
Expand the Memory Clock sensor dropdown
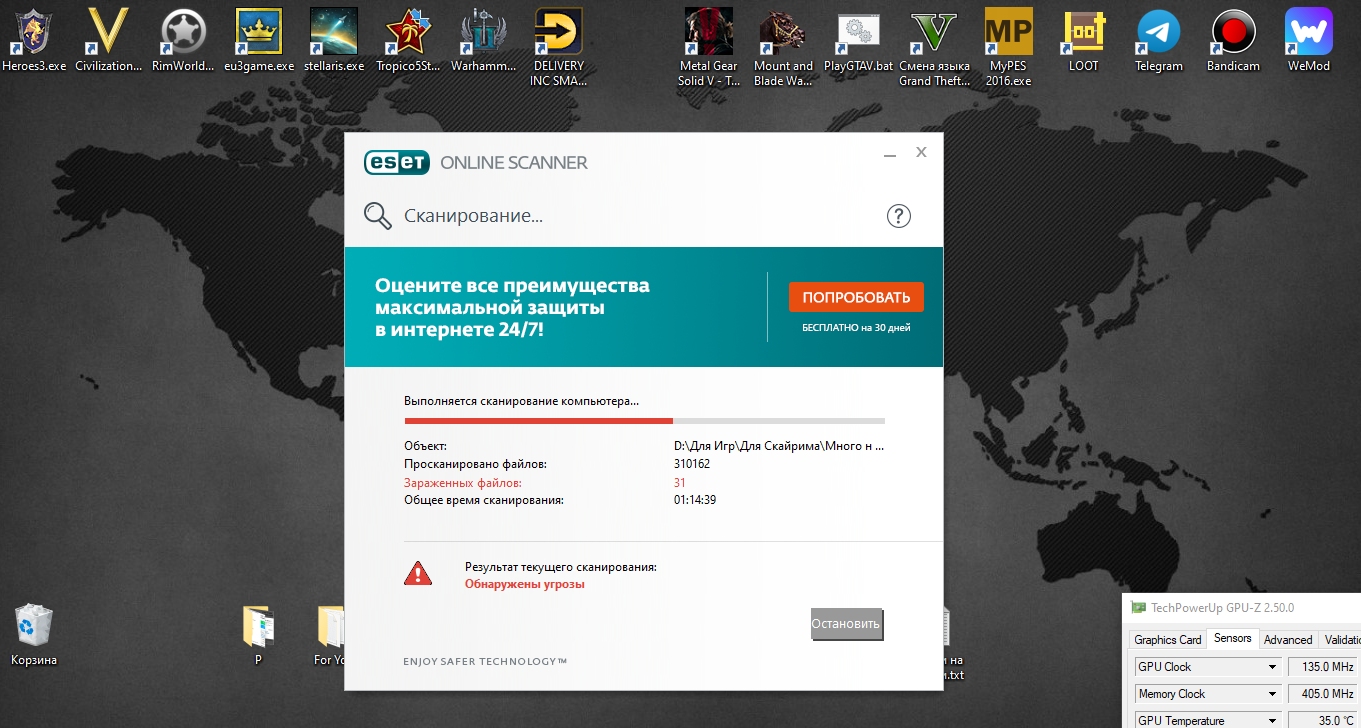point(1272,694)
